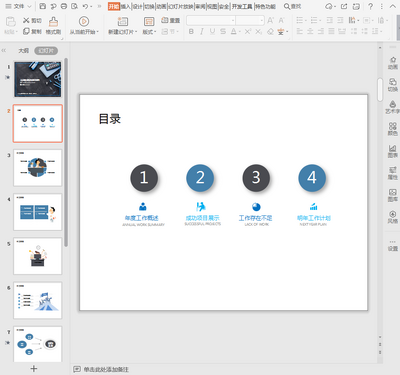
Task: Start slideshow from current slide play icon
Action: 84,21
